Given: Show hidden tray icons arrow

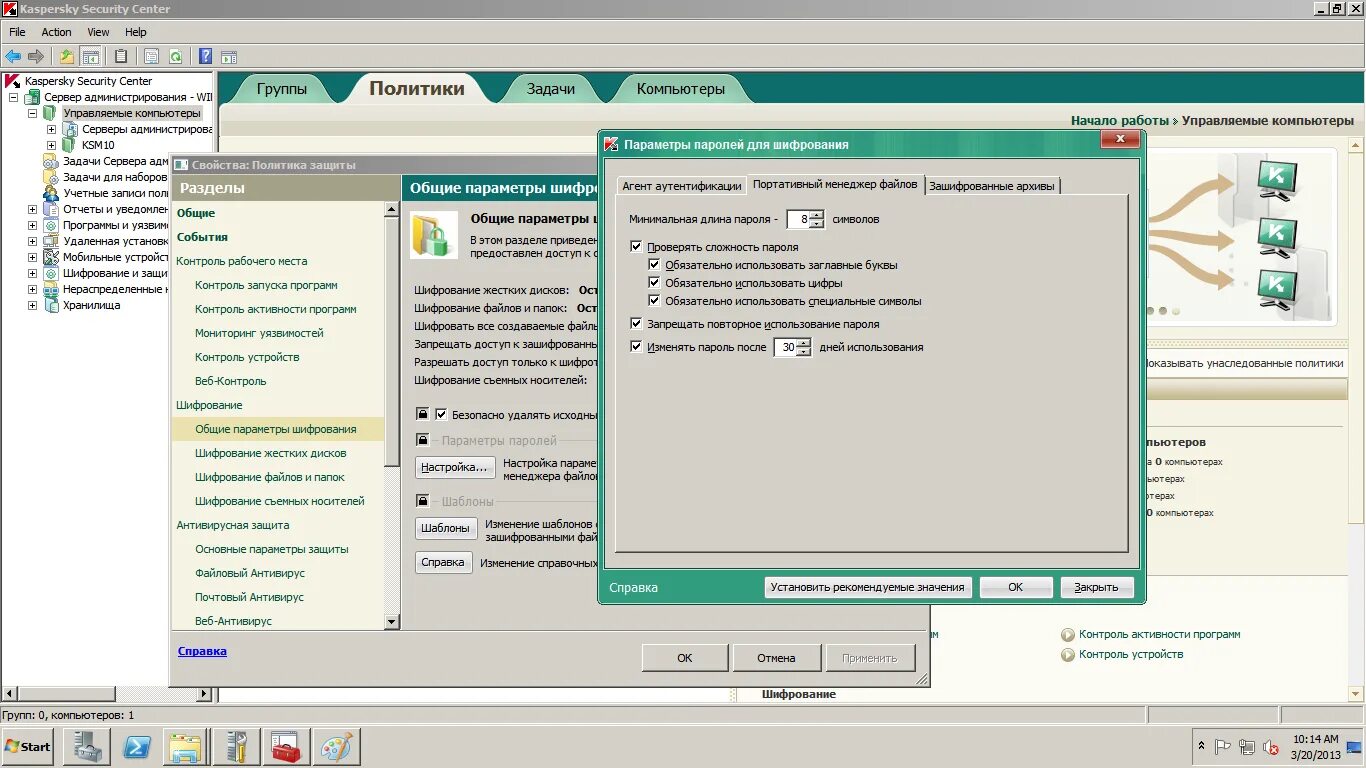Looking at the screenshot, I should pyautogui.click(x=1200, y=747).
